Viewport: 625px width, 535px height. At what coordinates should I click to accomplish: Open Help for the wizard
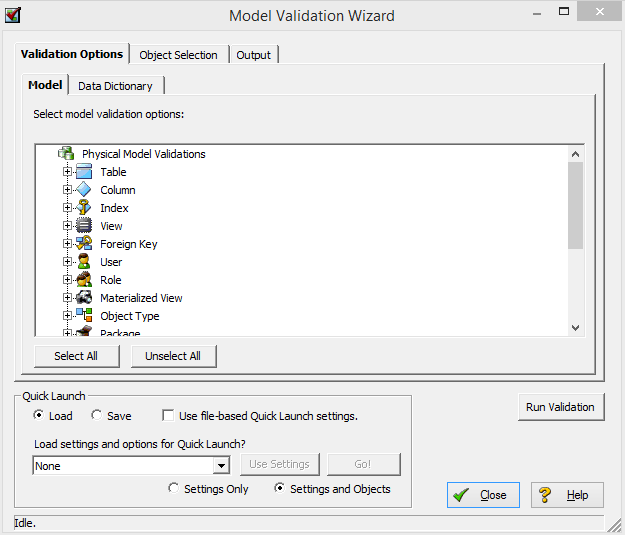(567, 495)
